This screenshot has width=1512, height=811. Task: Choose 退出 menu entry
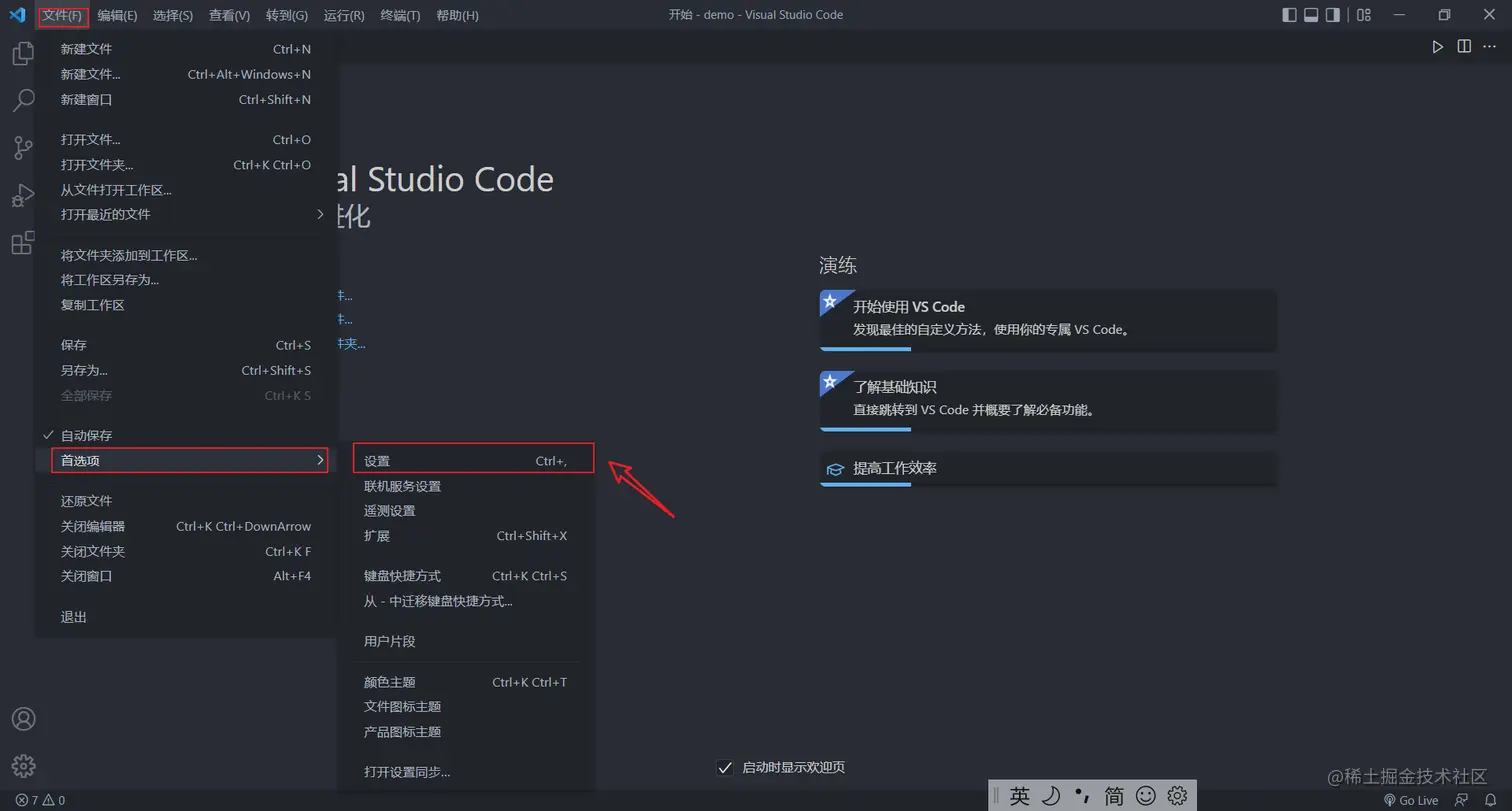[x=187, y=617]
